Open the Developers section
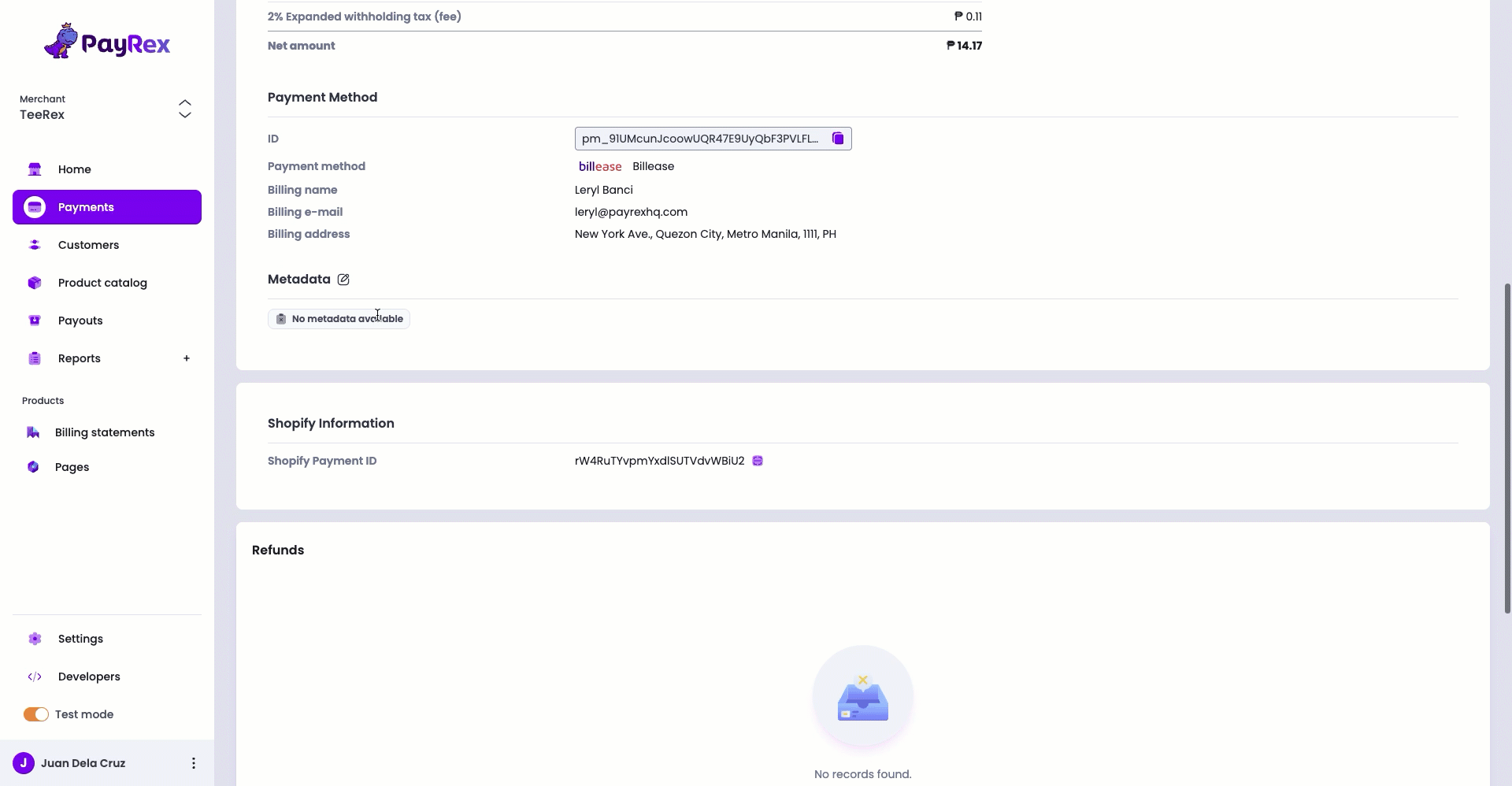The width and height of the screenshot is (1512, 786). pos(36,677)
